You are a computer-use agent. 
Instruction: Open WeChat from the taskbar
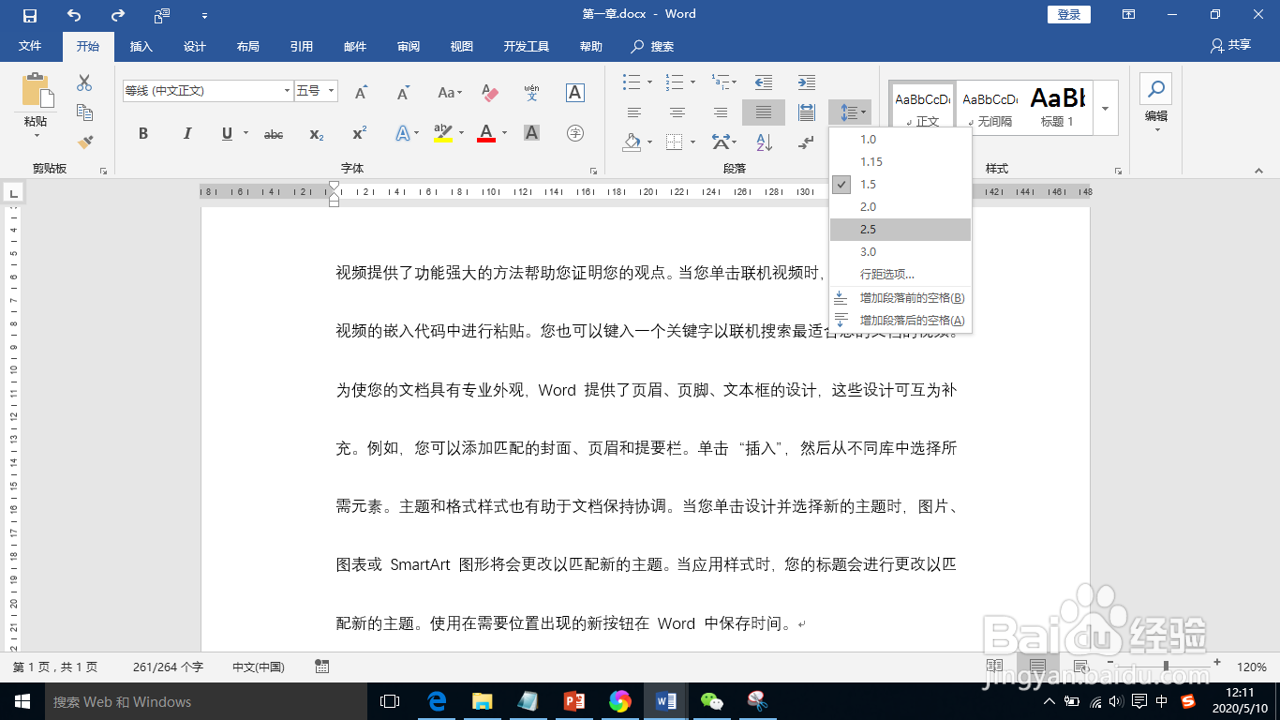point(711,701)
